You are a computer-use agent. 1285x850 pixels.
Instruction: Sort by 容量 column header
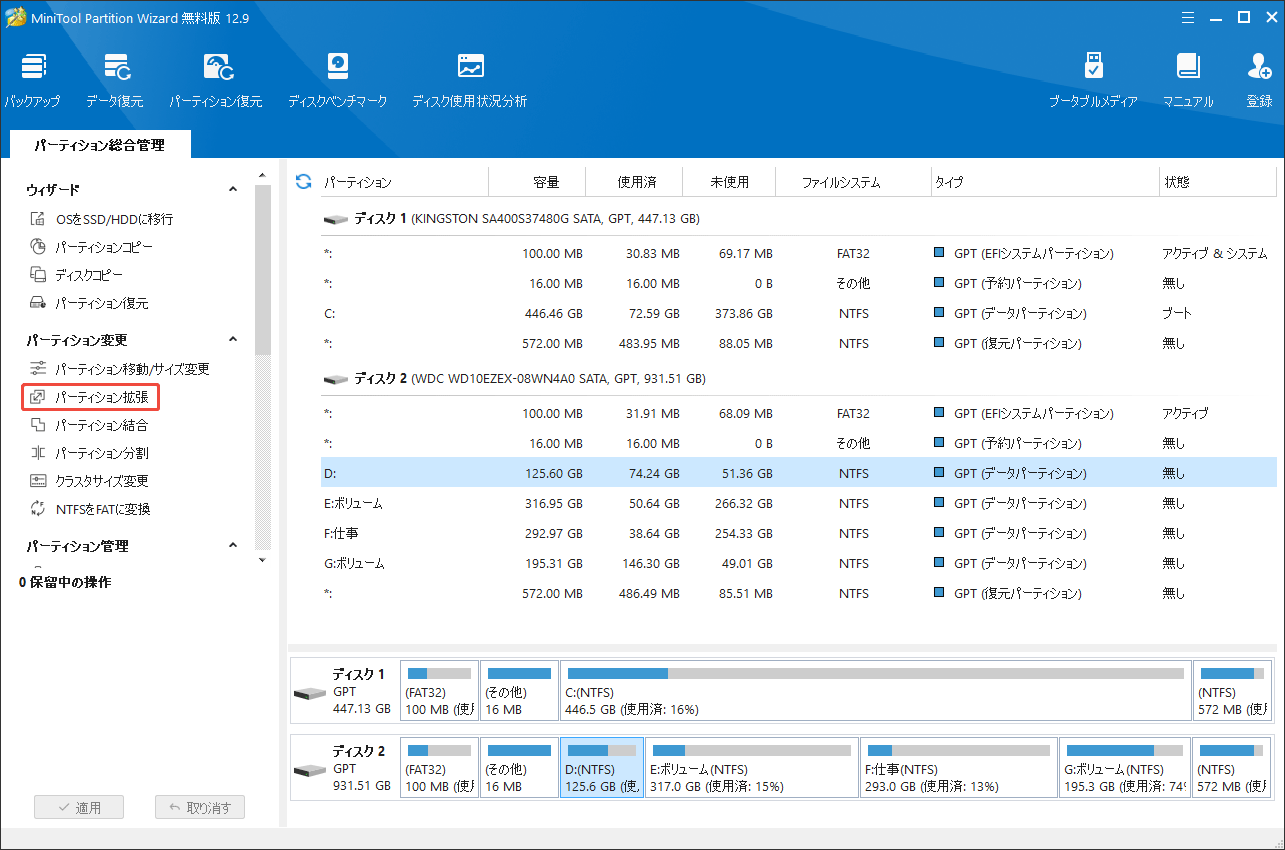(x=537, y=182)
